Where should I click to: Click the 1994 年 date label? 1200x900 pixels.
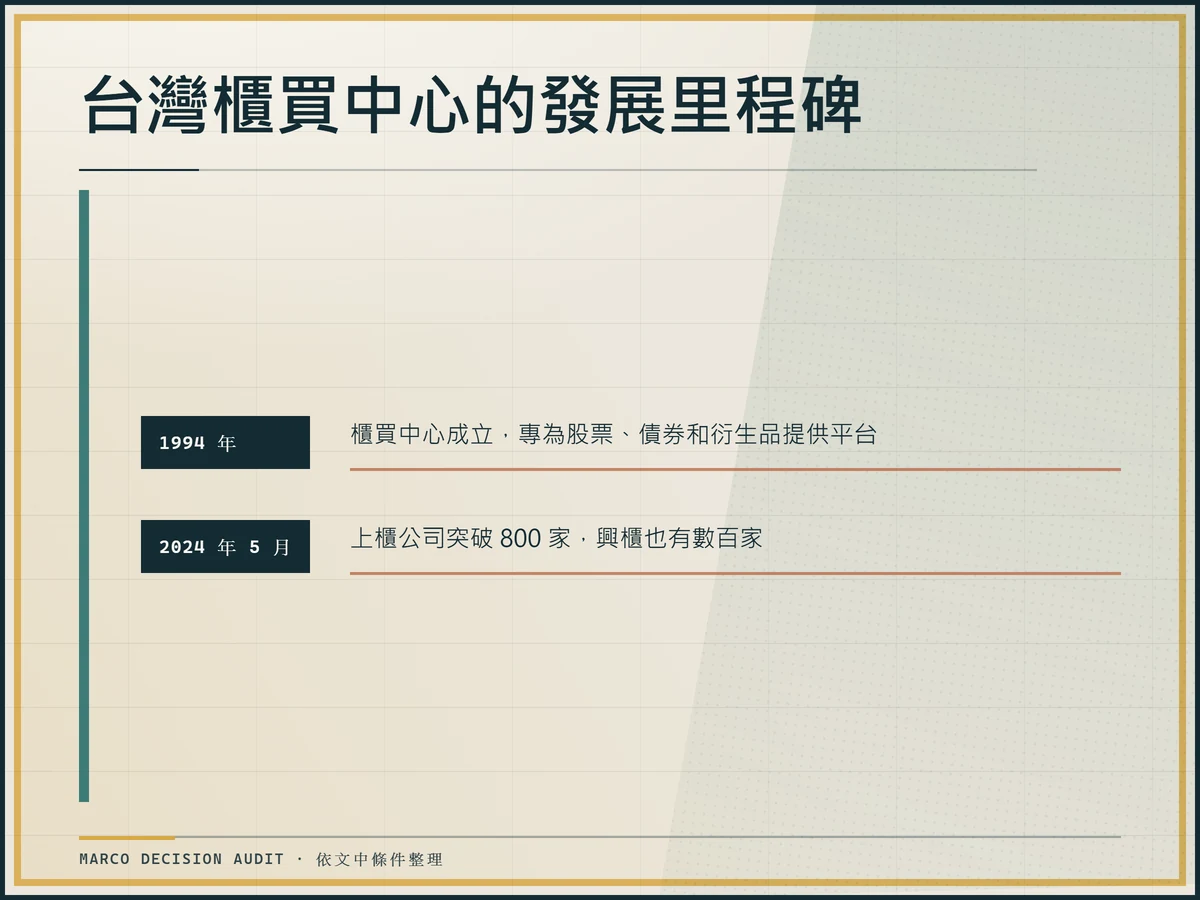coord(225,442)
